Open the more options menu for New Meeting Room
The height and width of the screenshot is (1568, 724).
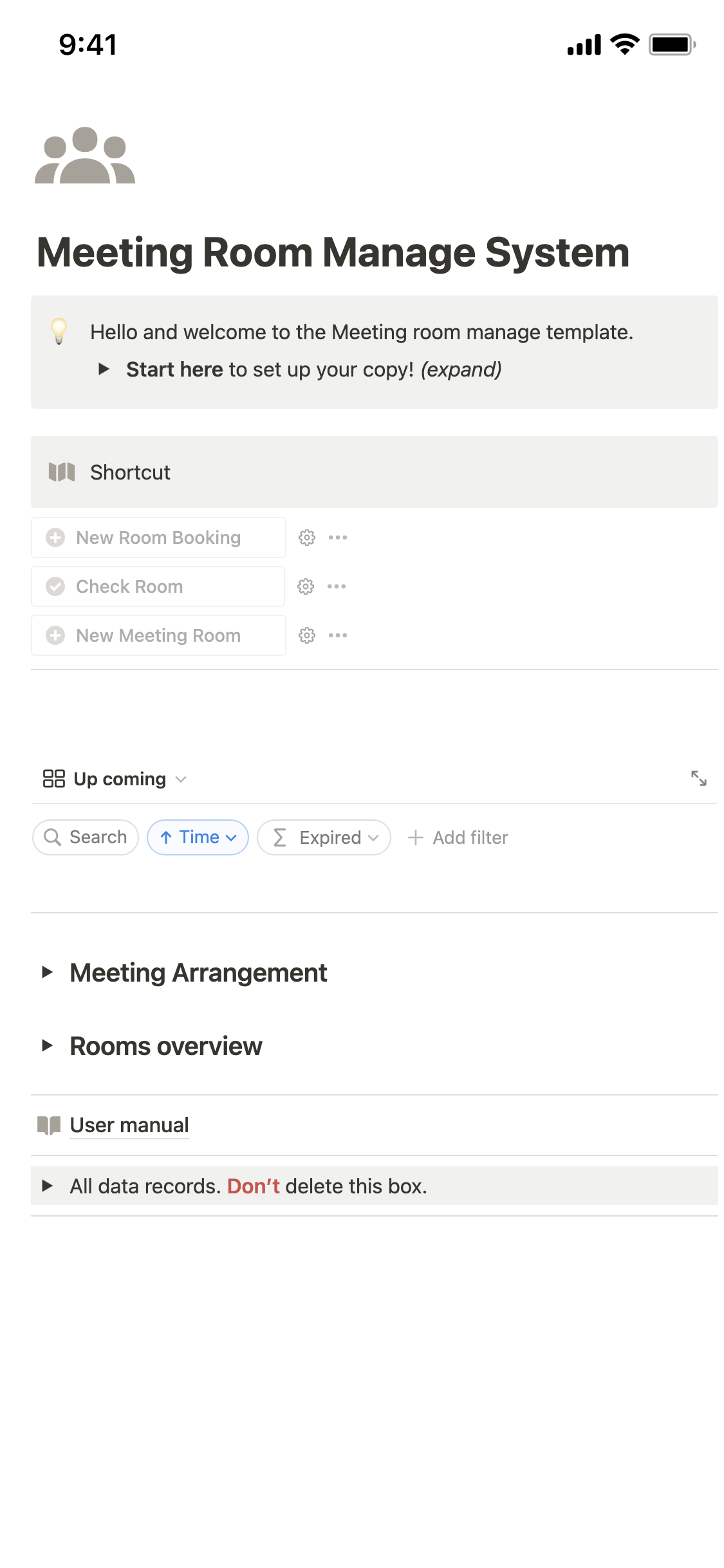pos(339,635)
